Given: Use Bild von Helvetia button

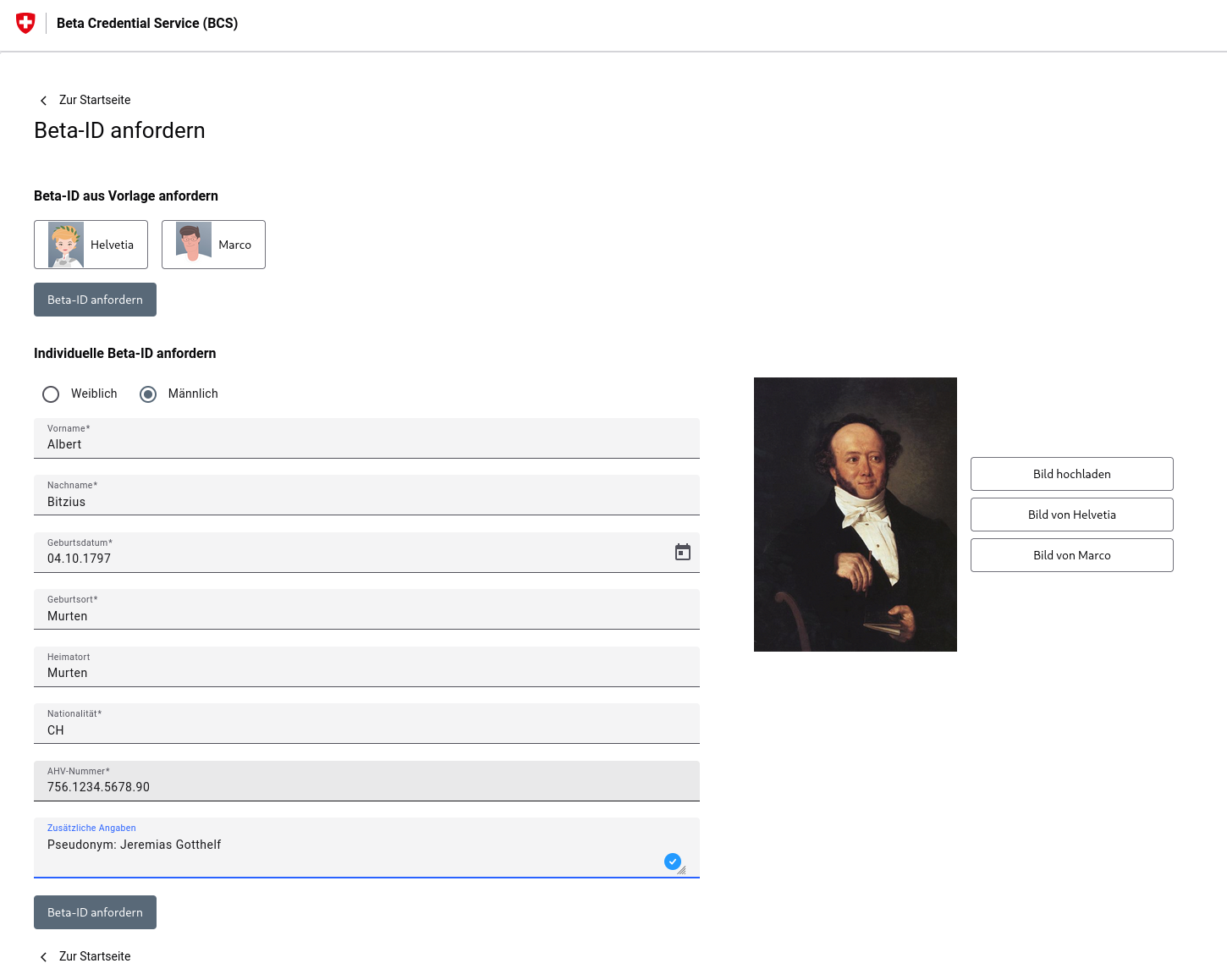Looking at the screenshot, I should point(1071,515).
